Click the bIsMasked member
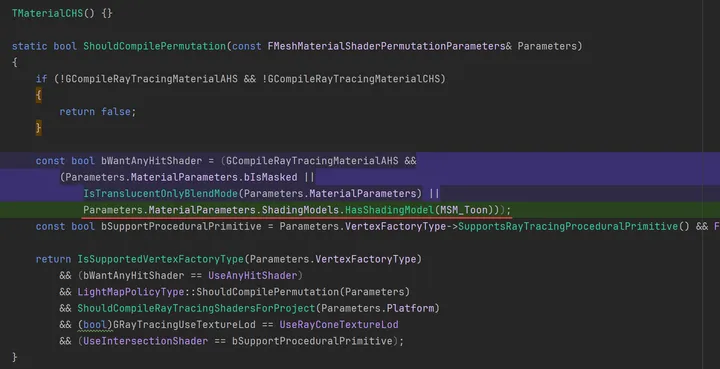 pyautogui.click(x=270, y=177)
